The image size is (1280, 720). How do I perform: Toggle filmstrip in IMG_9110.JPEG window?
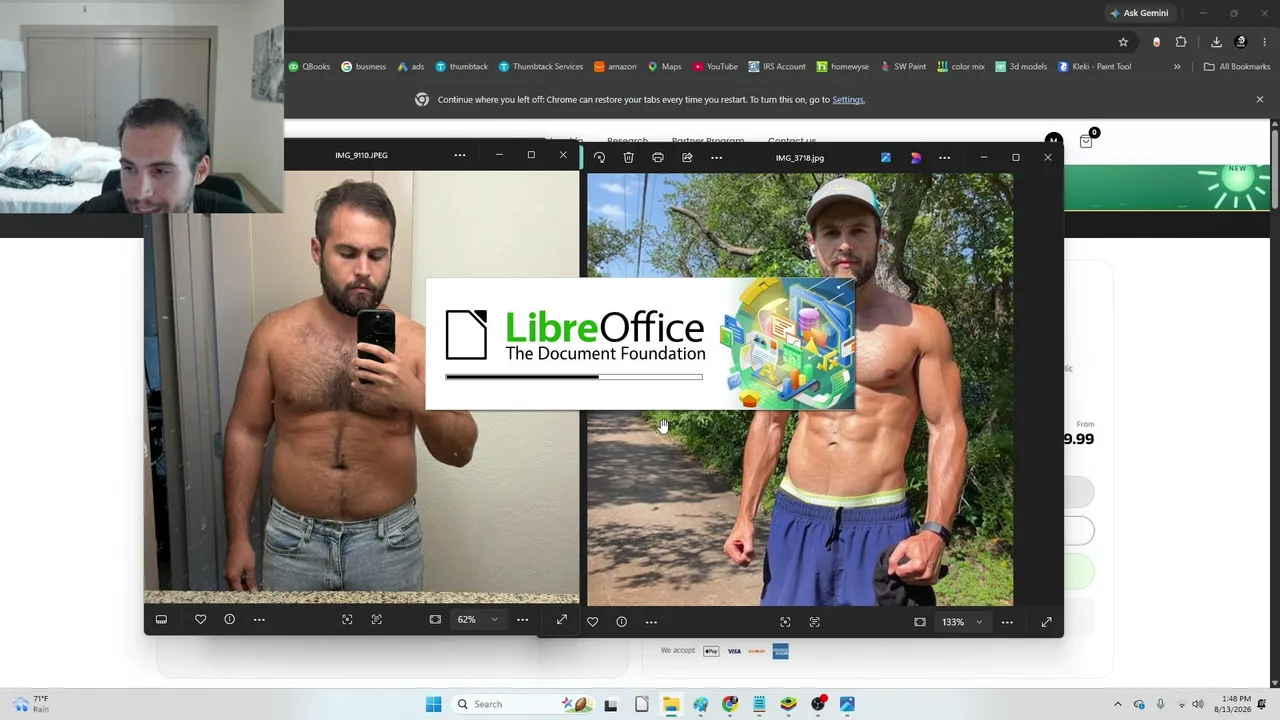point(161,620)
